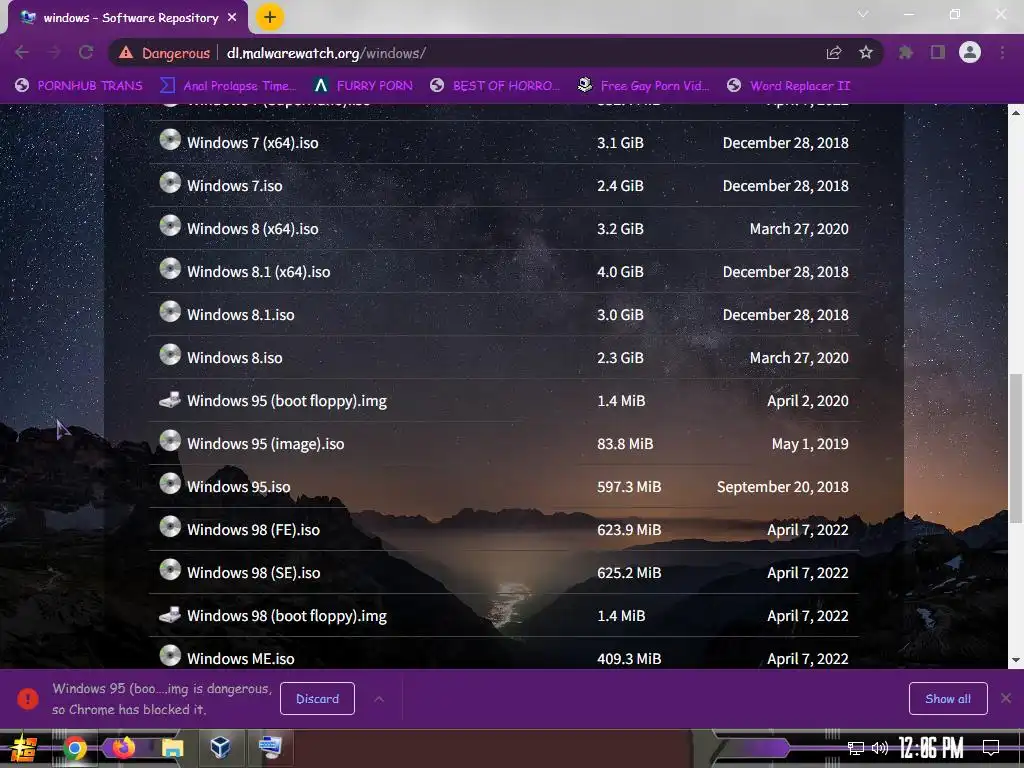Image resolution: width=1024 pixels, height=768 pixels.
Task: Open File Explorer from the taskbar
Action: [172, 748]
